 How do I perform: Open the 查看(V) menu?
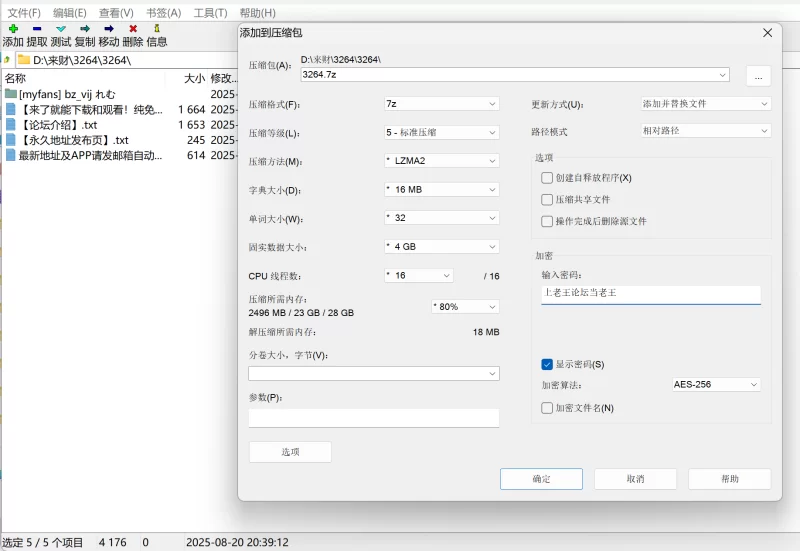(x=116, y=13)
